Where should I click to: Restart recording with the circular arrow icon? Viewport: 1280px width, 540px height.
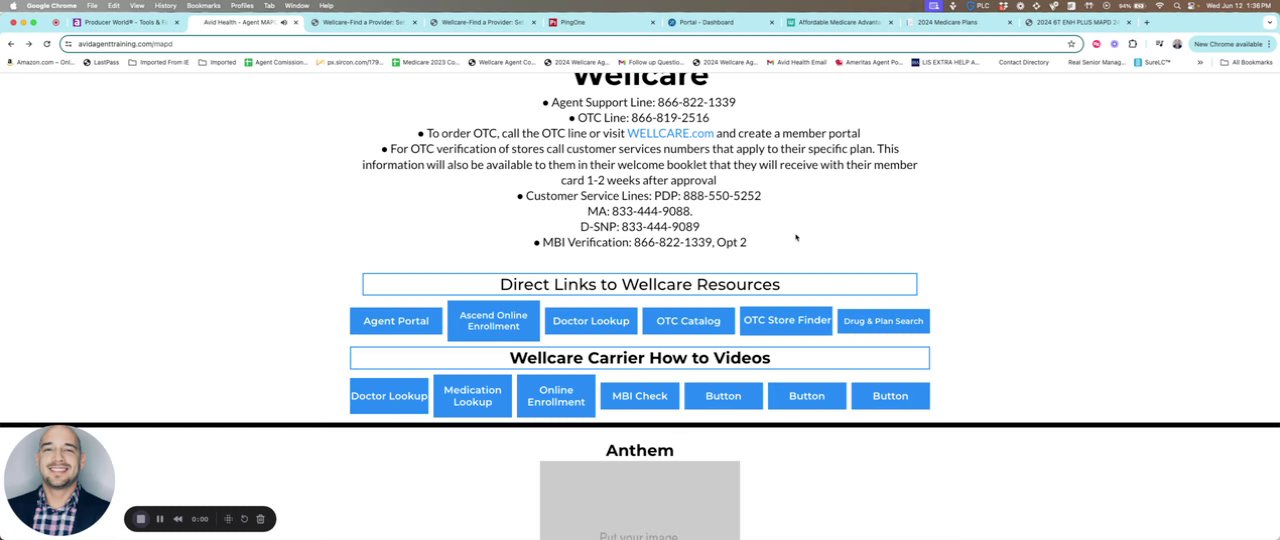(x=244, y=519)
